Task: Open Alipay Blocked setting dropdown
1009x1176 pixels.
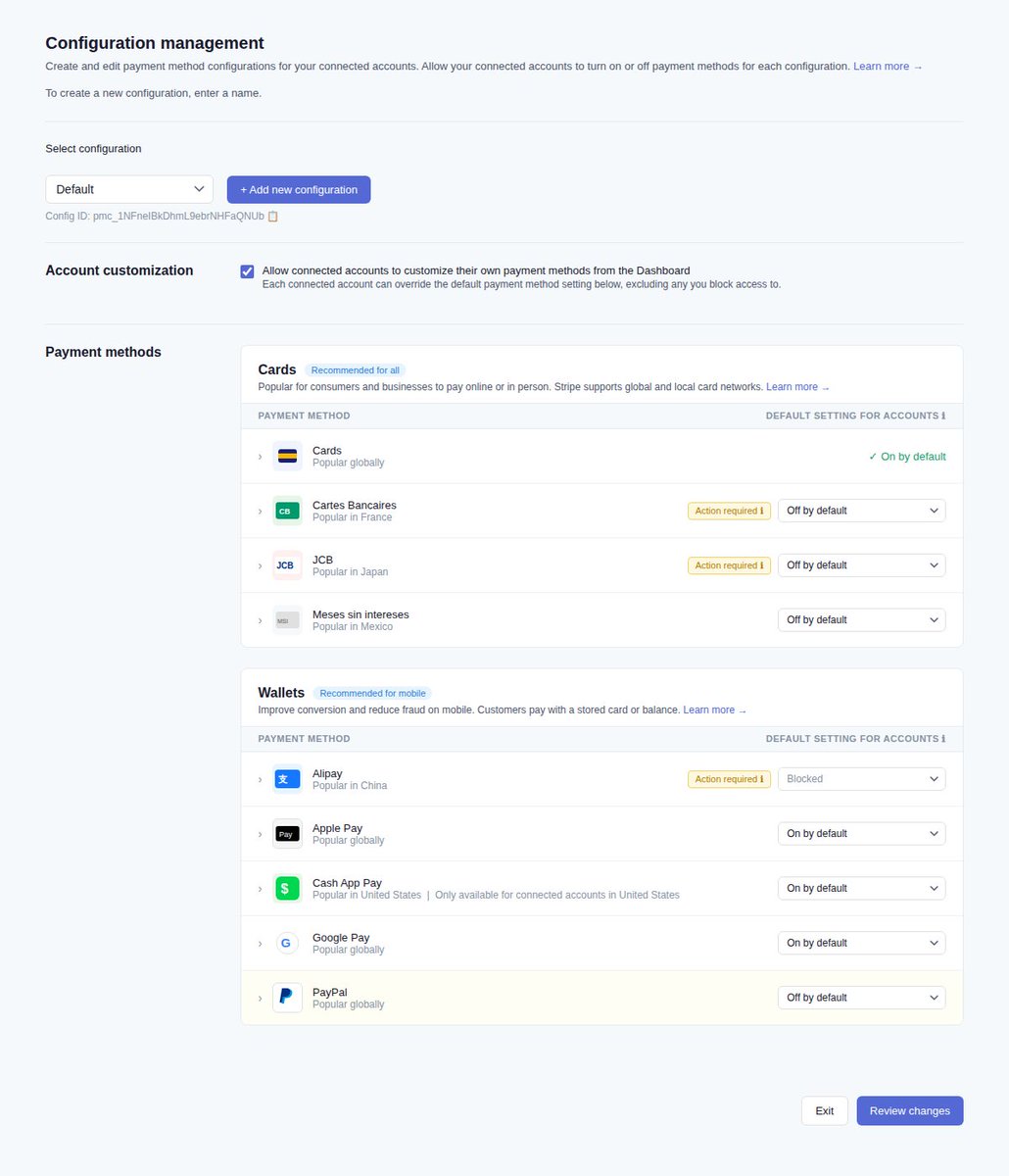Action: coord(862,779)
